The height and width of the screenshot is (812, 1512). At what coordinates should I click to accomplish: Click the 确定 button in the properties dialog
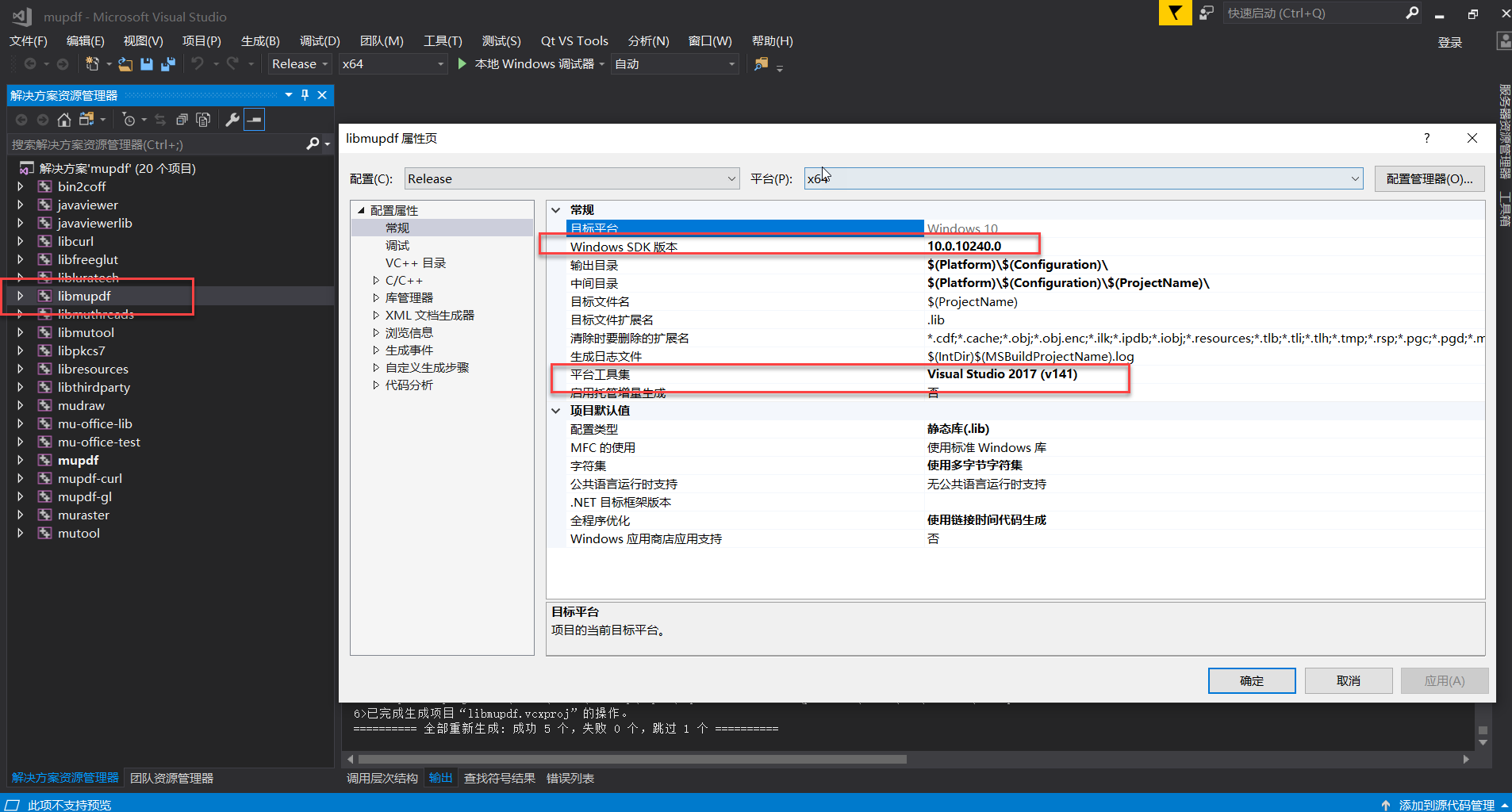(1251, 680)
